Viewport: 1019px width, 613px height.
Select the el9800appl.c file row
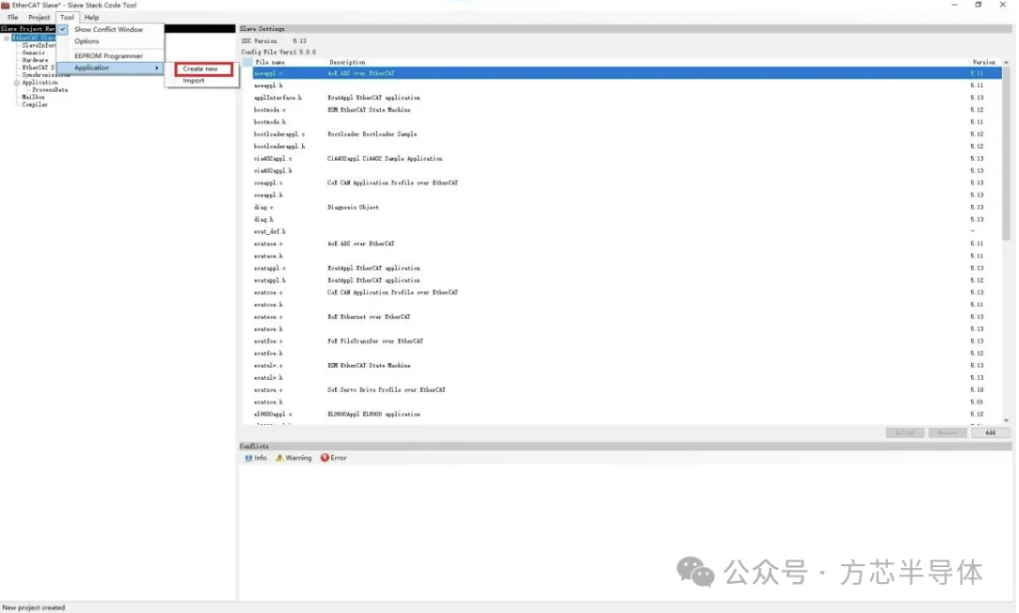click(627, 414)
